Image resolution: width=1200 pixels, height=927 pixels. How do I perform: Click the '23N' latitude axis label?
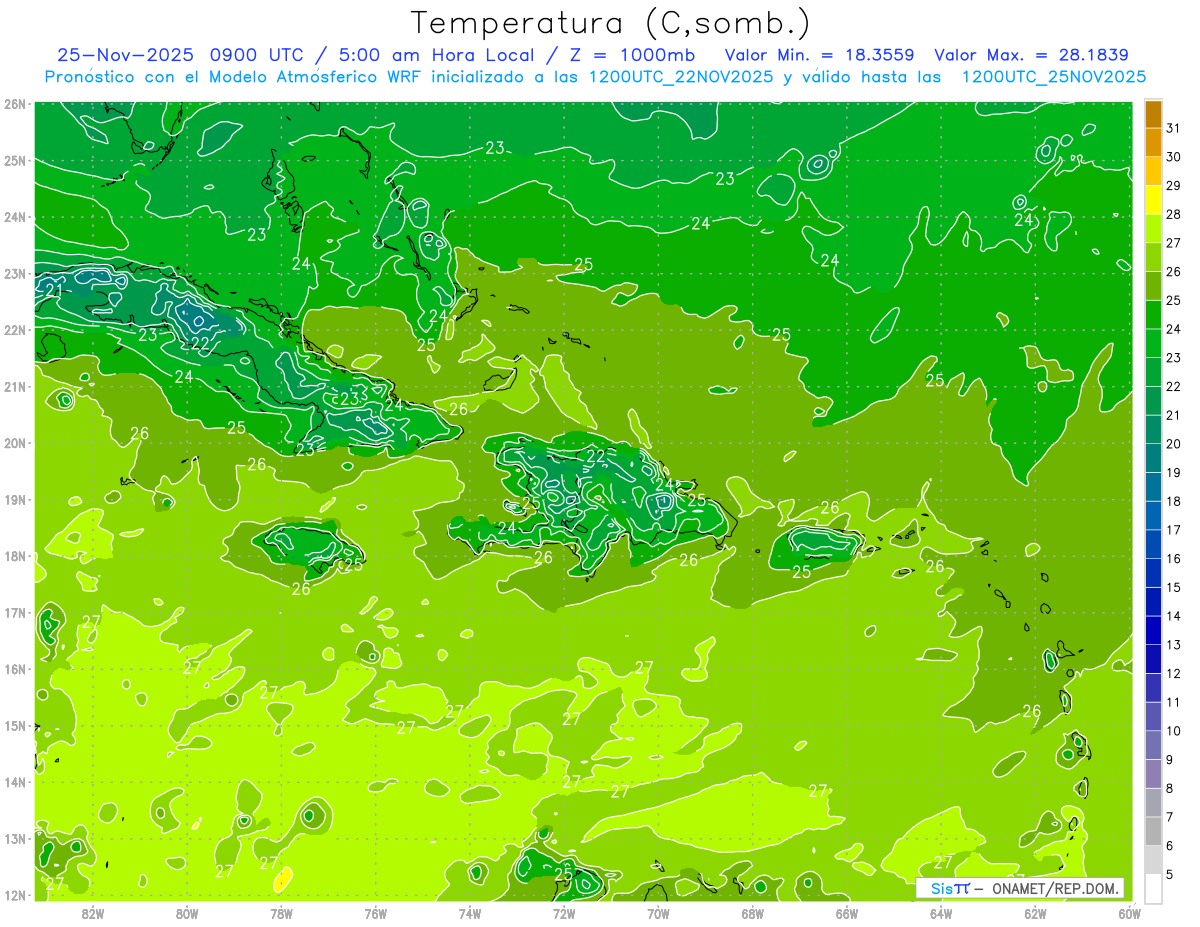coord(16,273)
